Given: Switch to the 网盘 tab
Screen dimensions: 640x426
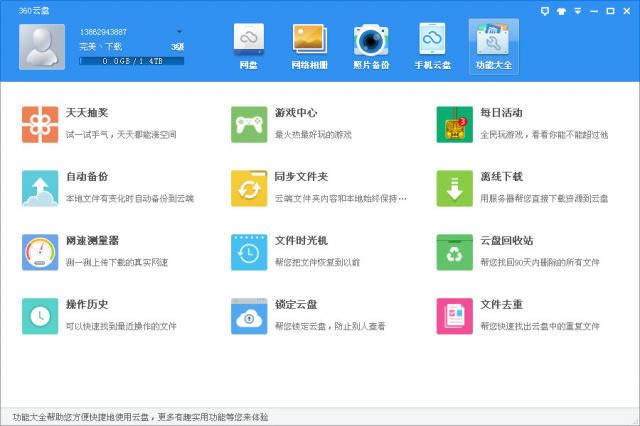Looking at the screenshot, I should point(249,47).
